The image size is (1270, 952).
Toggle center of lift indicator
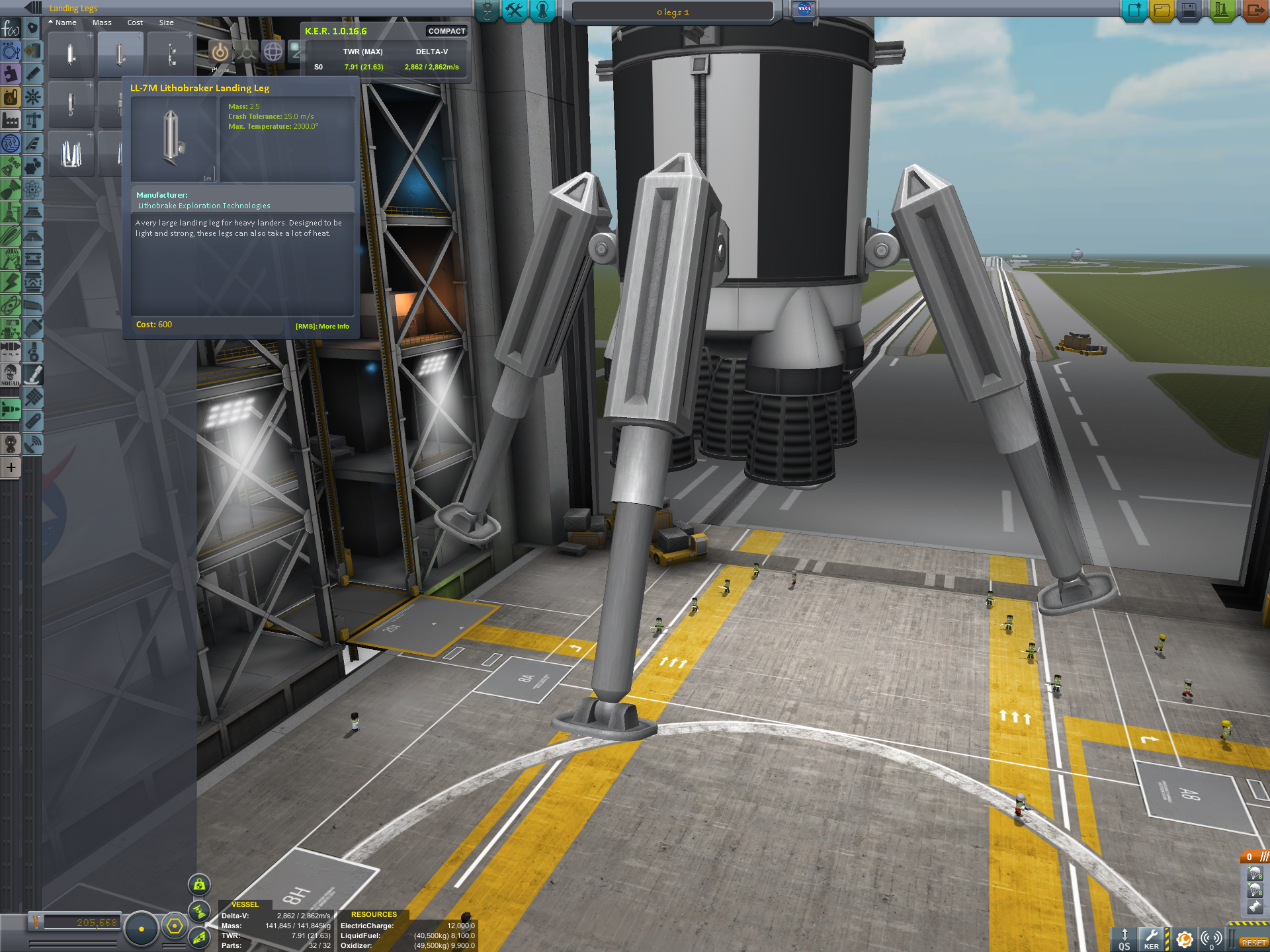199,937
